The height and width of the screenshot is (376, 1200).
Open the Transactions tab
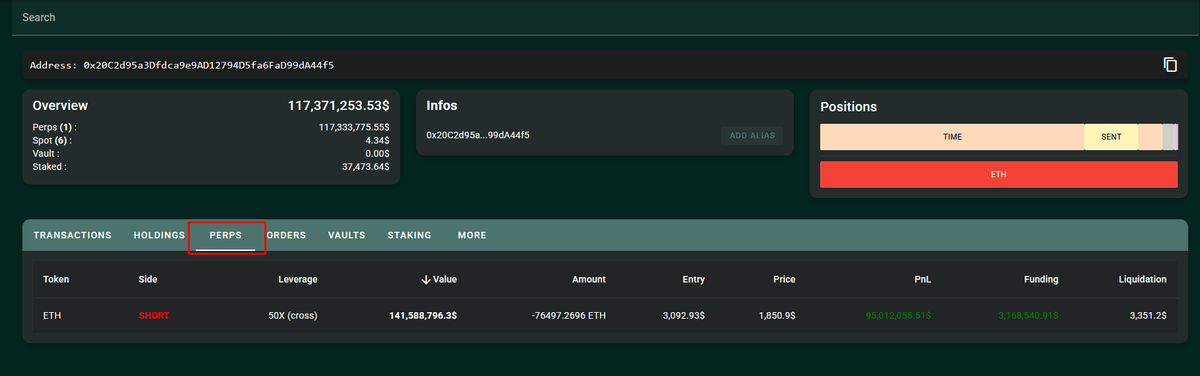pyautogui.click(x=72, y=235)
